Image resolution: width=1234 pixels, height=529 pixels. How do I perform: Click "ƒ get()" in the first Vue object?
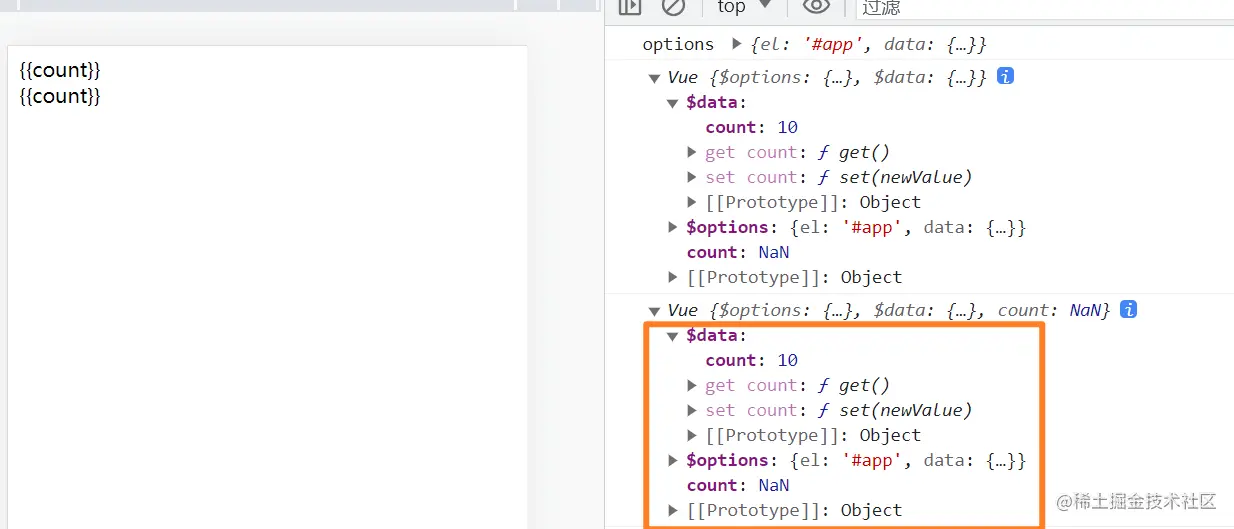tap(853, 152)
